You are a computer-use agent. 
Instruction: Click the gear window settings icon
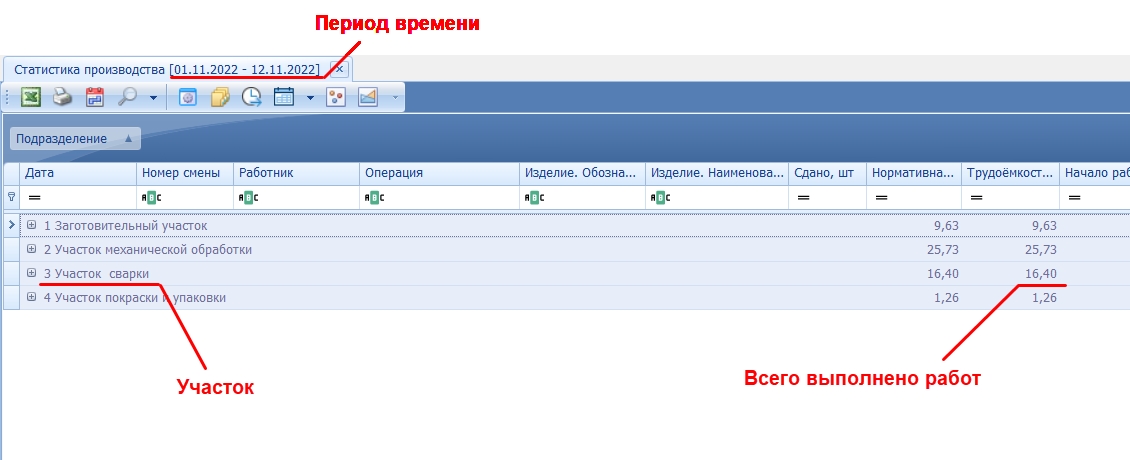coord(187,97)
